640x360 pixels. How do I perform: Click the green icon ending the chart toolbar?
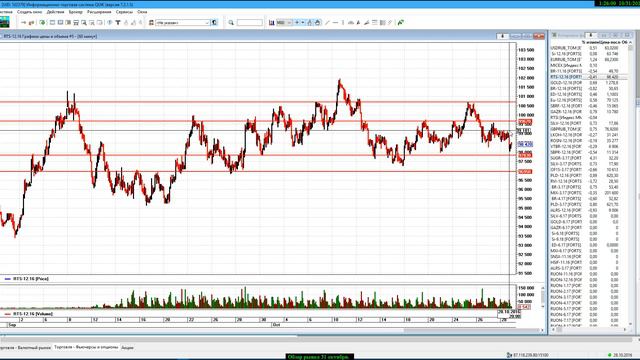(401, 23)
